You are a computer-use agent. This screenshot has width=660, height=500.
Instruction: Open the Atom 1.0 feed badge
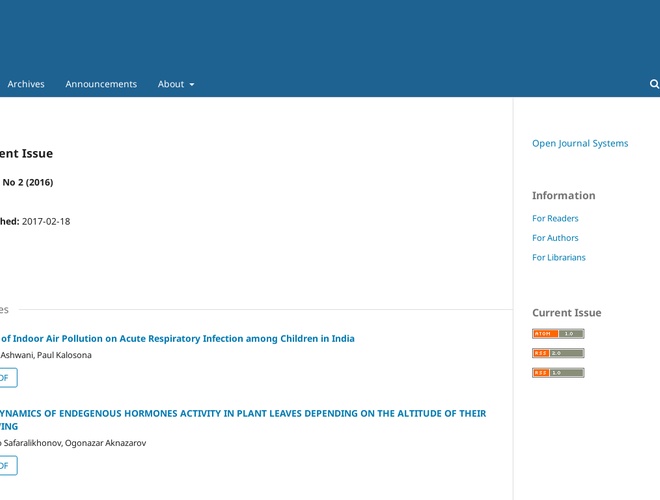click(557, 334)
